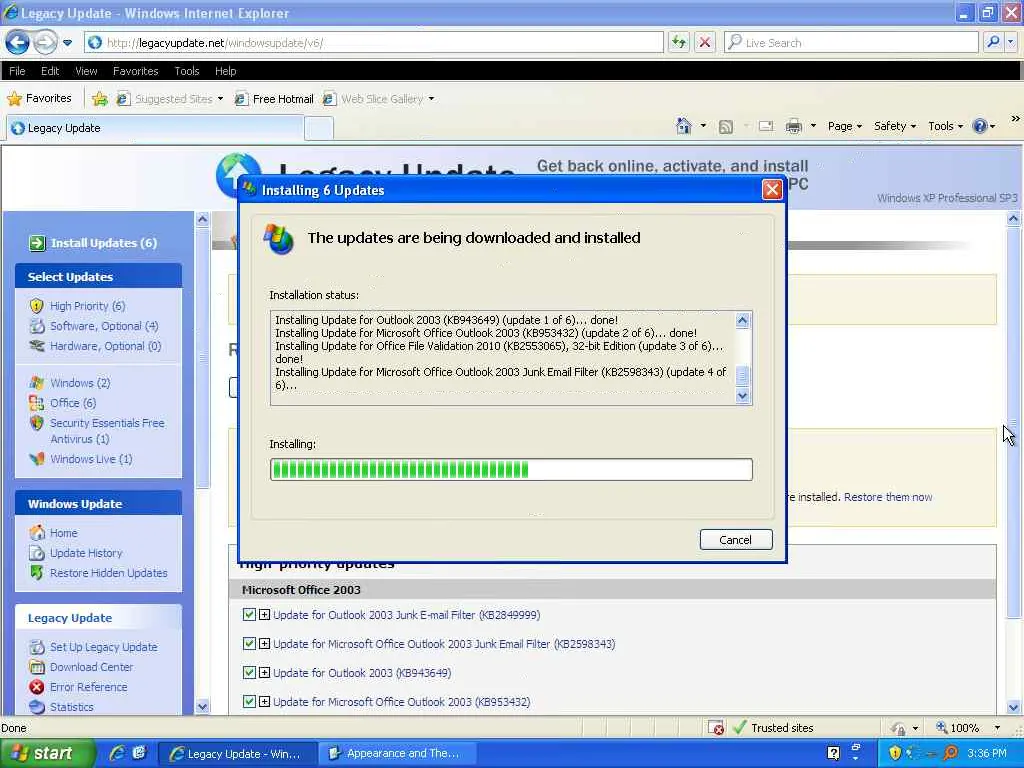Click the Favorites star button
This screenshot has width=1024, height=768.
point(39,99)
